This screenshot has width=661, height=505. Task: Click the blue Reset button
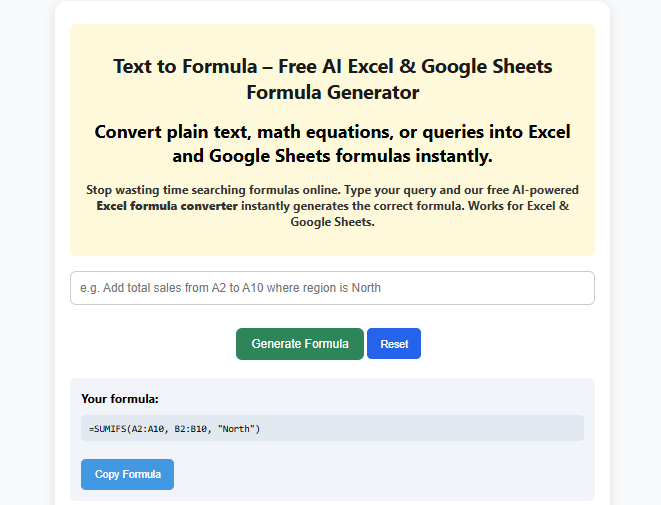[x=394, y=344]
